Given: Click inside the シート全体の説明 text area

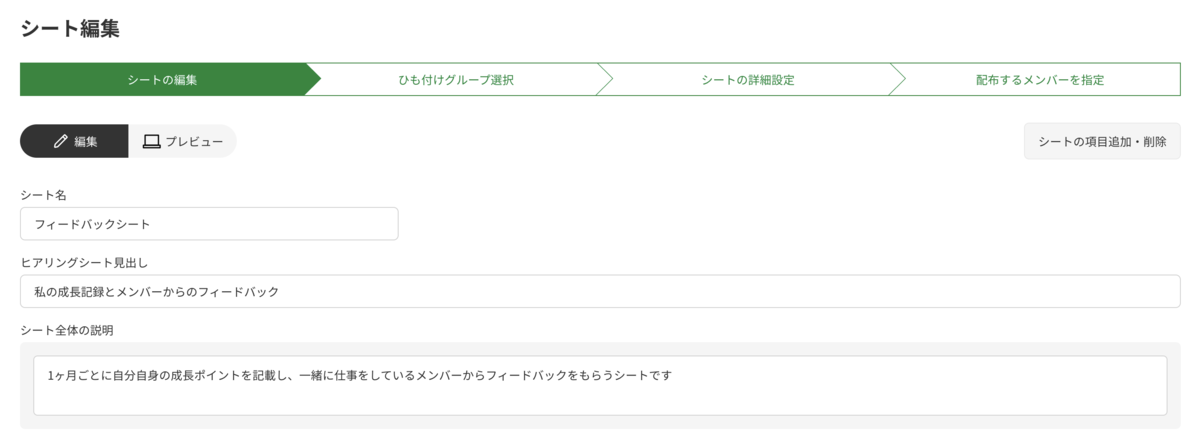Looking at the screenshot, I should [600, 385].
